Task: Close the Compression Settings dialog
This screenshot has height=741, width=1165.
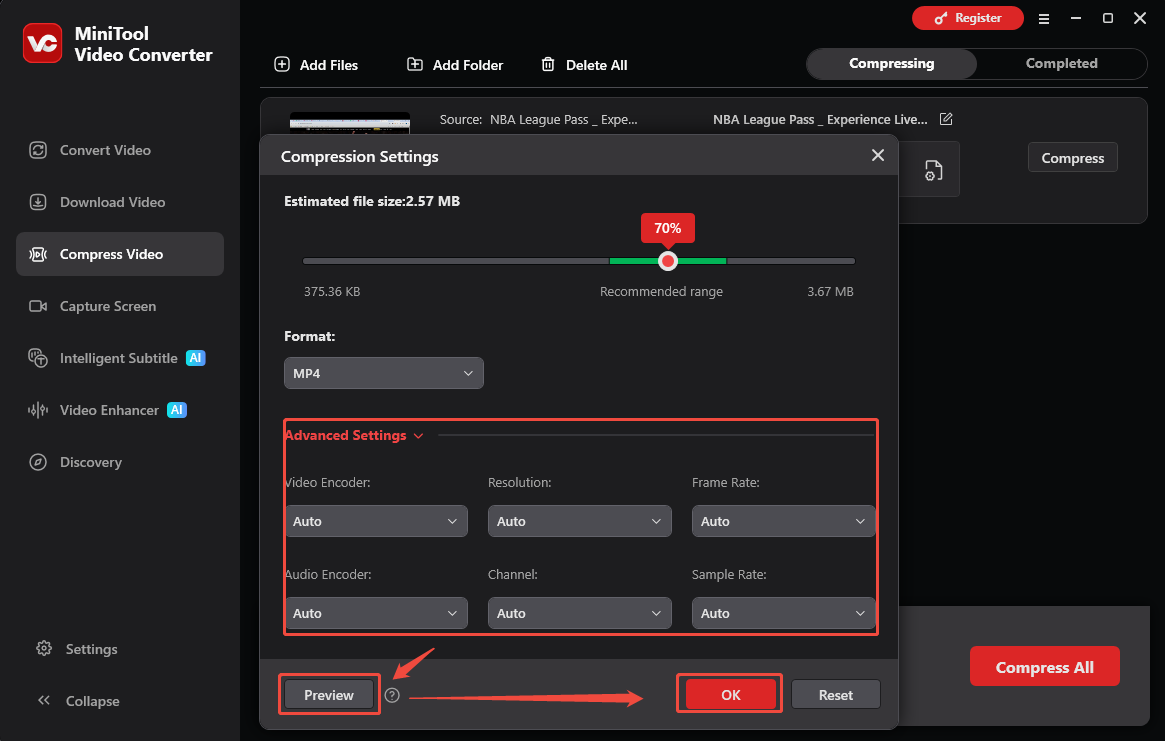Action: click(877, 155)
